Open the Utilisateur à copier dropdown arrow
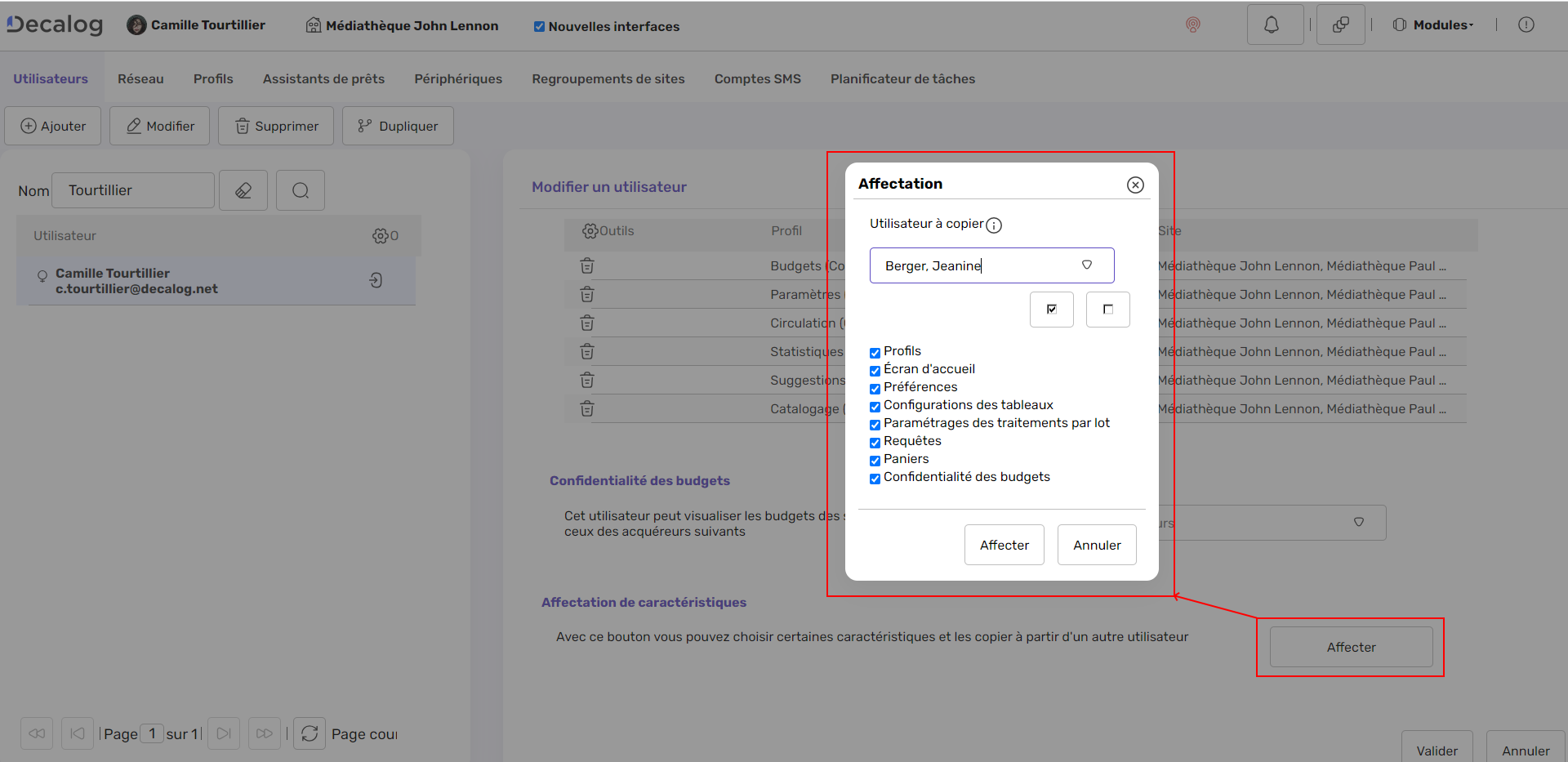The height and width of the screenshot is (762, 1568). click(1086, 265)
